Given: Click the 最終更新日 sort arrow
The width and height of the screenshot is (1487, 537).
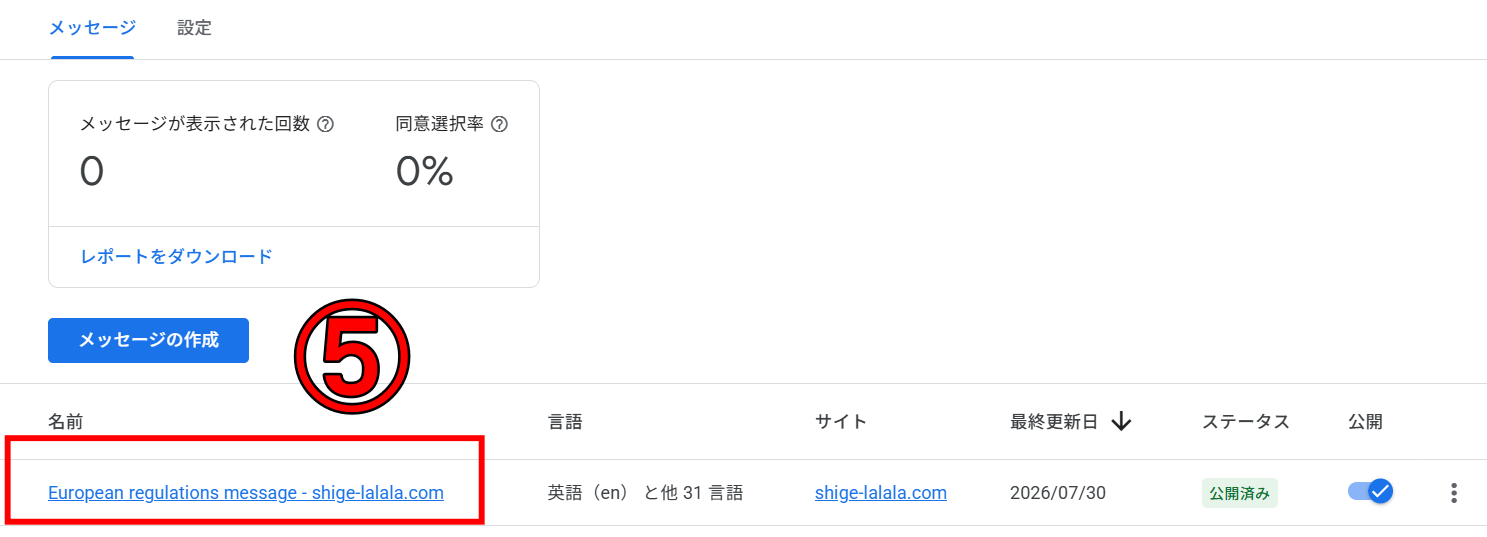Looking at the screenshot, I should [1121, 422].
